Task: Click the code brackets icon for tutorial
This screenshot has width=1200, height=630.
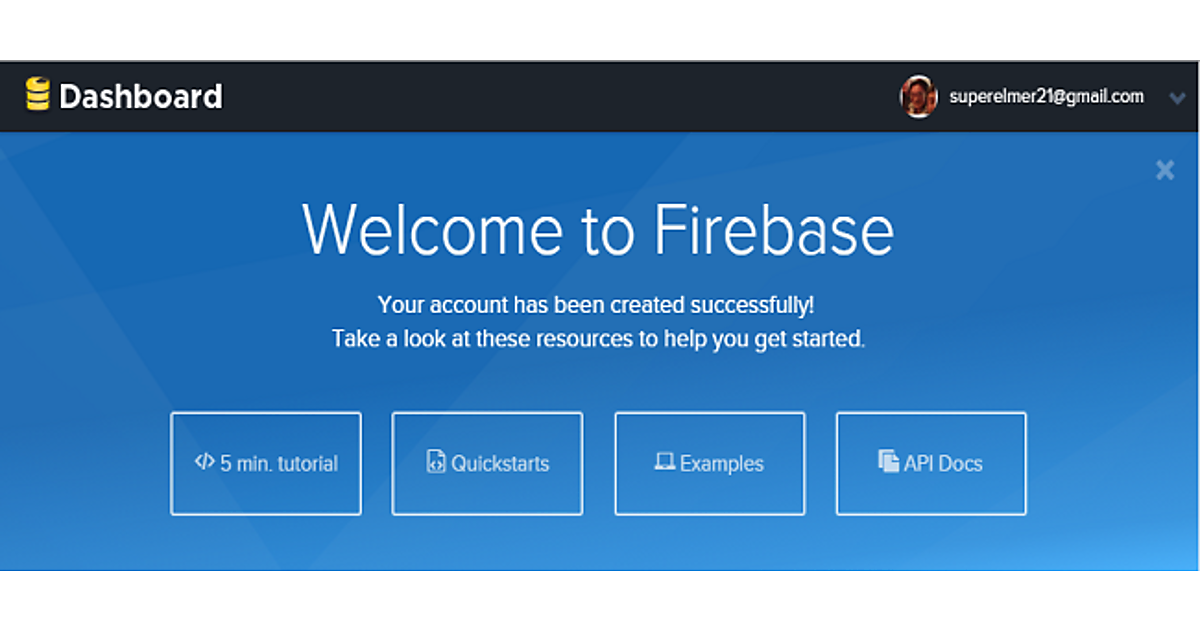Action: point(204,462)
